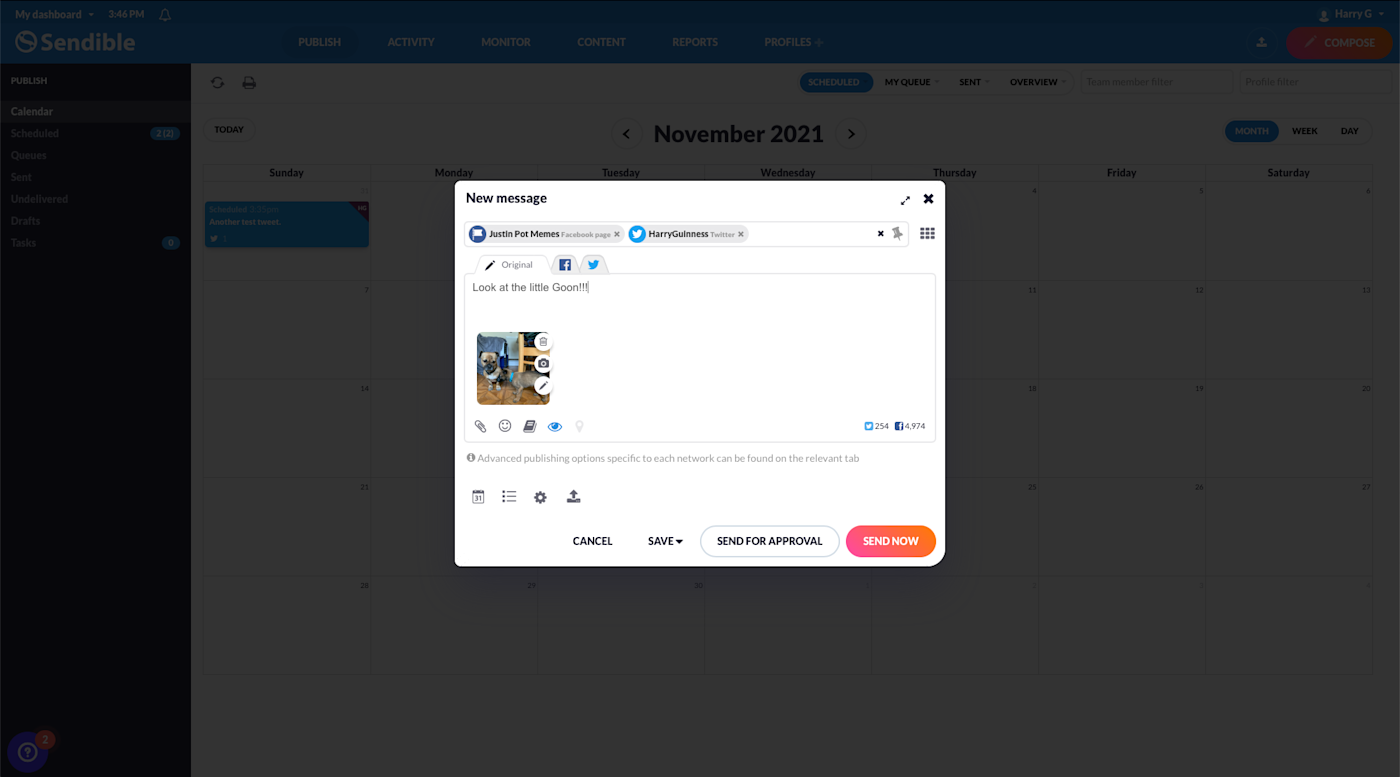Open the Harry G user menu
1400x777 pixels.
point(1352,14)
